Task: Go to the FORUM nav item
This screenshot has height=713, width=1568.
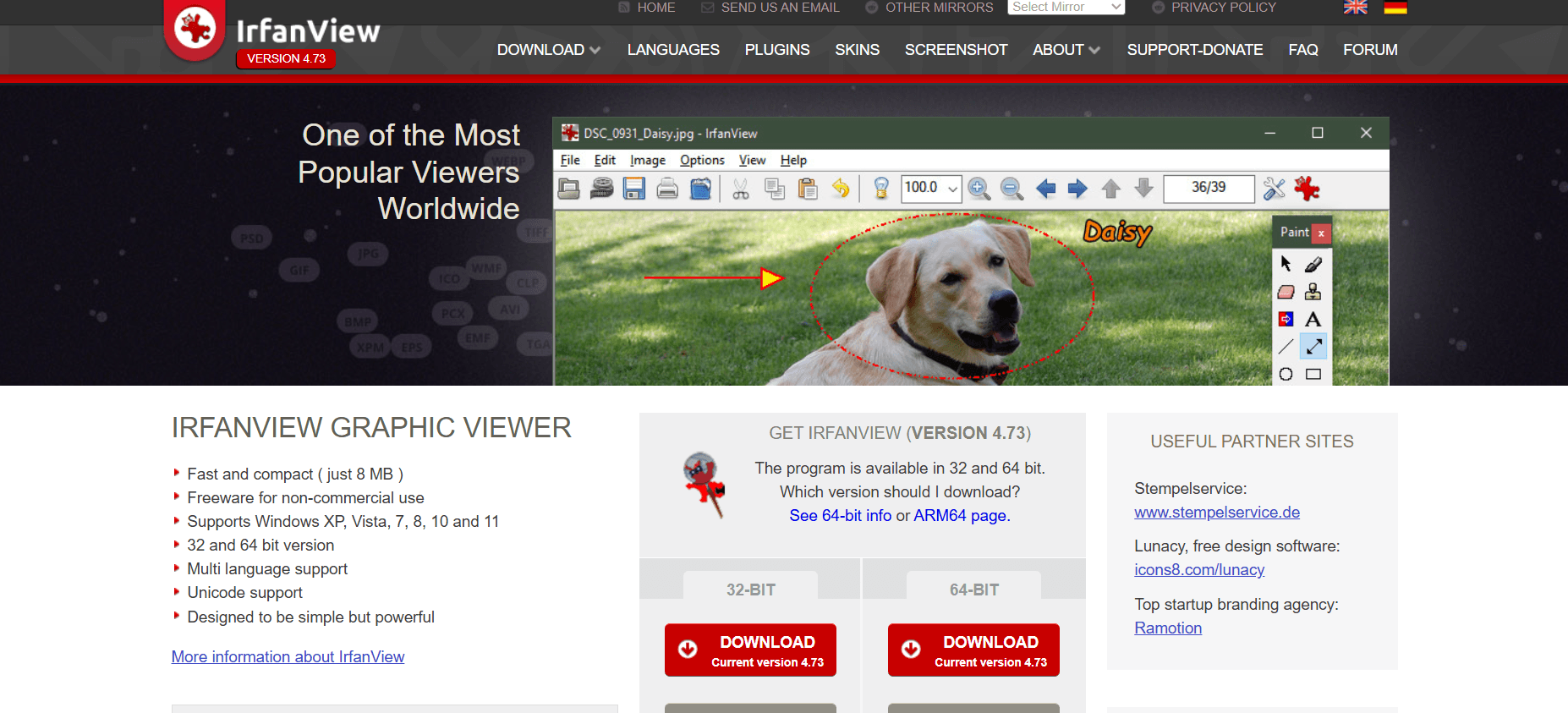Action: pyautogui.click(x=1370, y=50)
